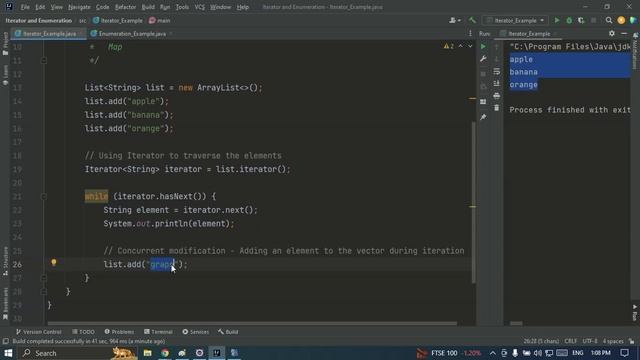
Task: Open editor tabs more-options kebab icon
Action: [x=470, y=33]
